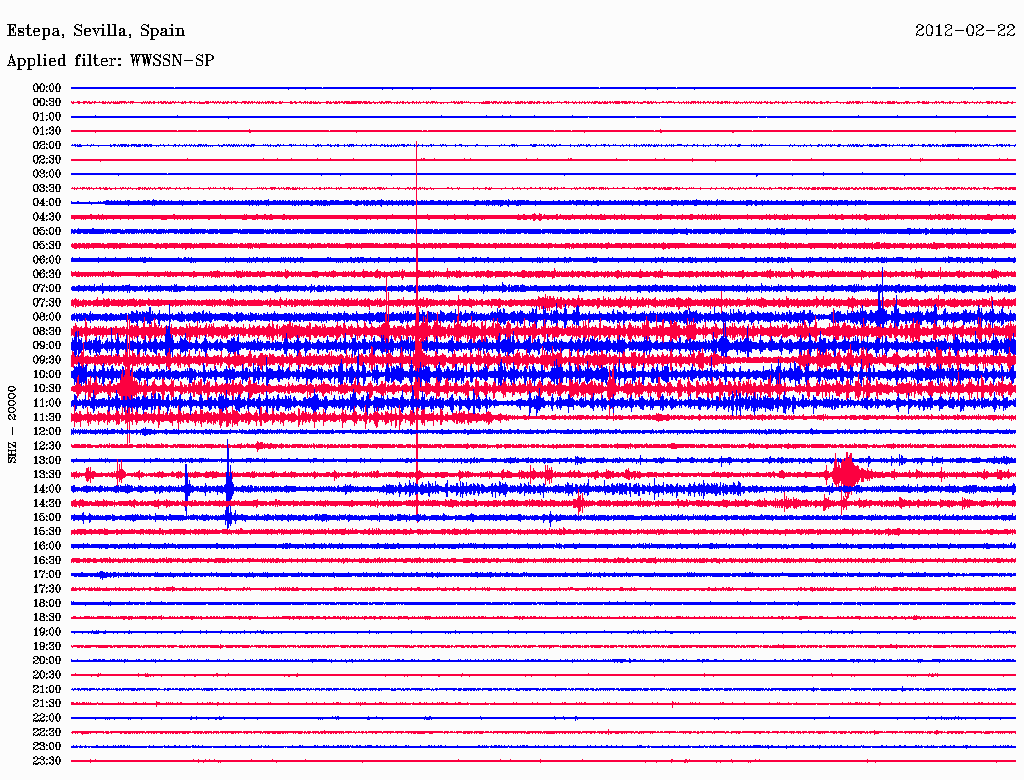
Task: Click the '13:00' time label
Action: tap(46, 460)
